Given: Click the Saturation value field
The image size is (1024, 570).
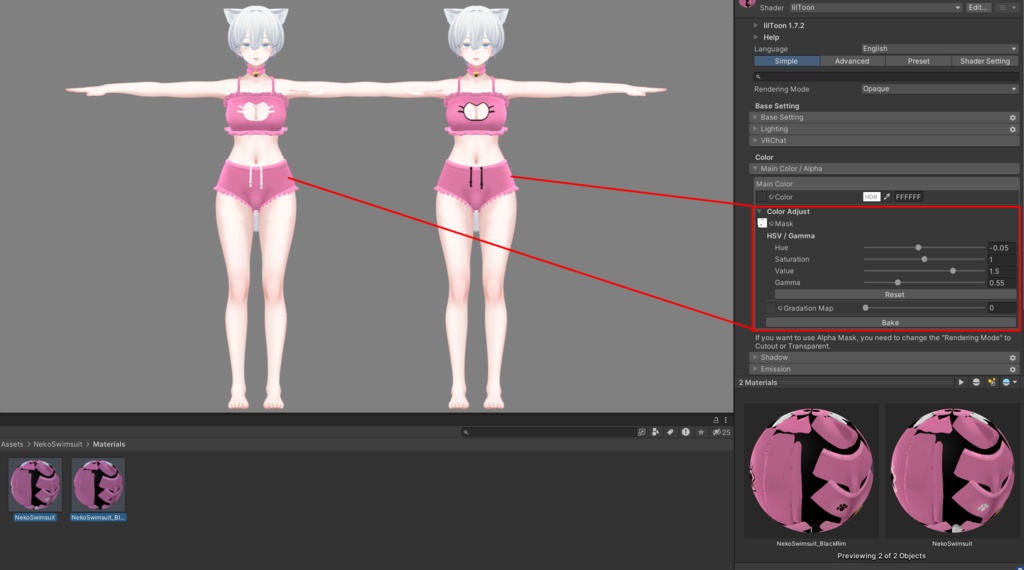Looking at the screenshot, I should 1002,259.
